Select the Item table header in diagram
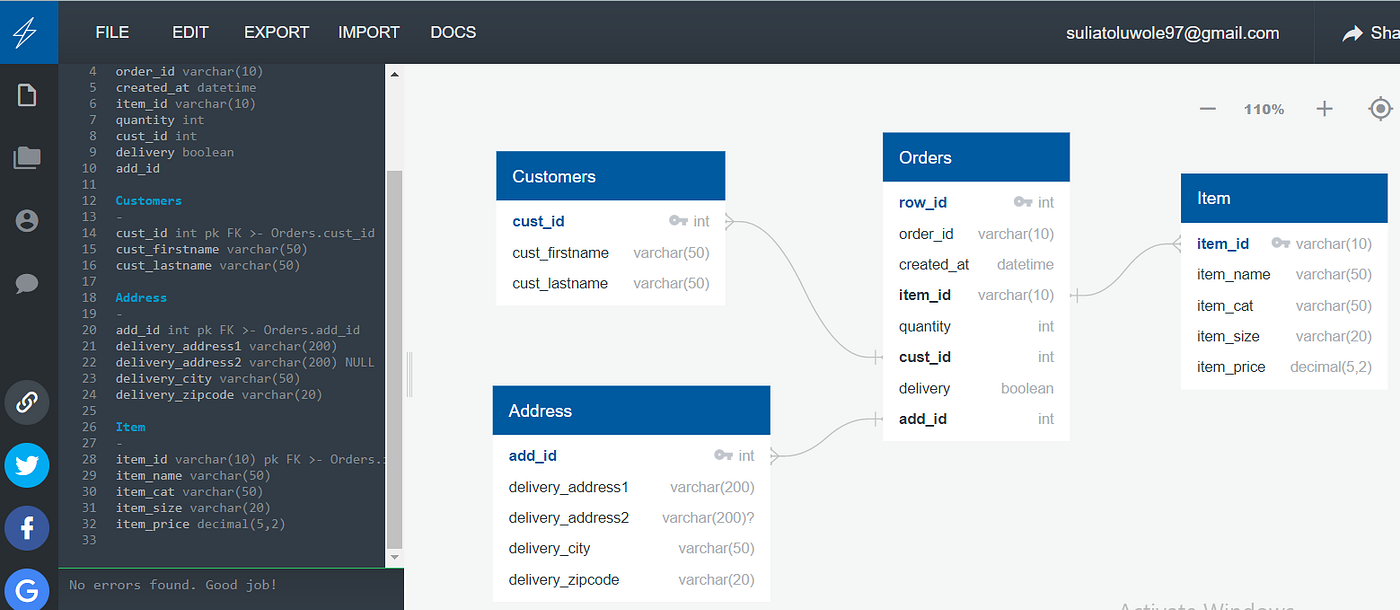1400x610 pixels. point(1284,198)
